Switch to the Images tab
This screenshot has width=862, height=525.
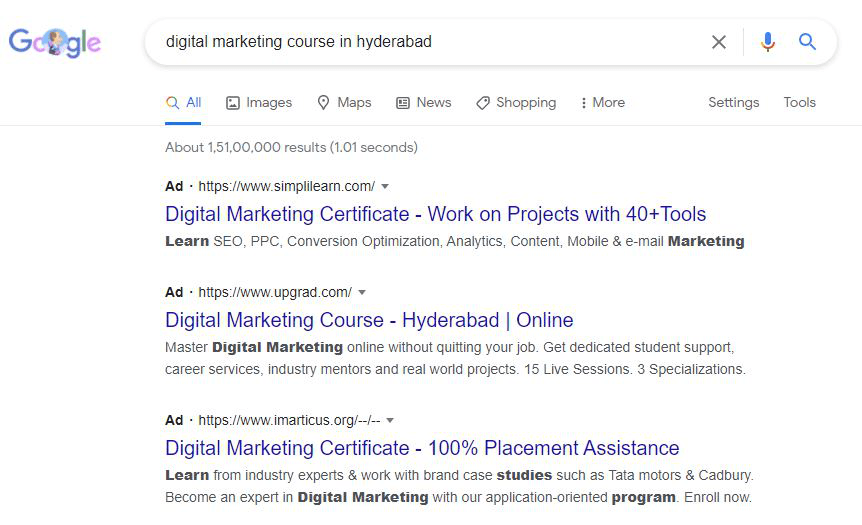point(259,103)
